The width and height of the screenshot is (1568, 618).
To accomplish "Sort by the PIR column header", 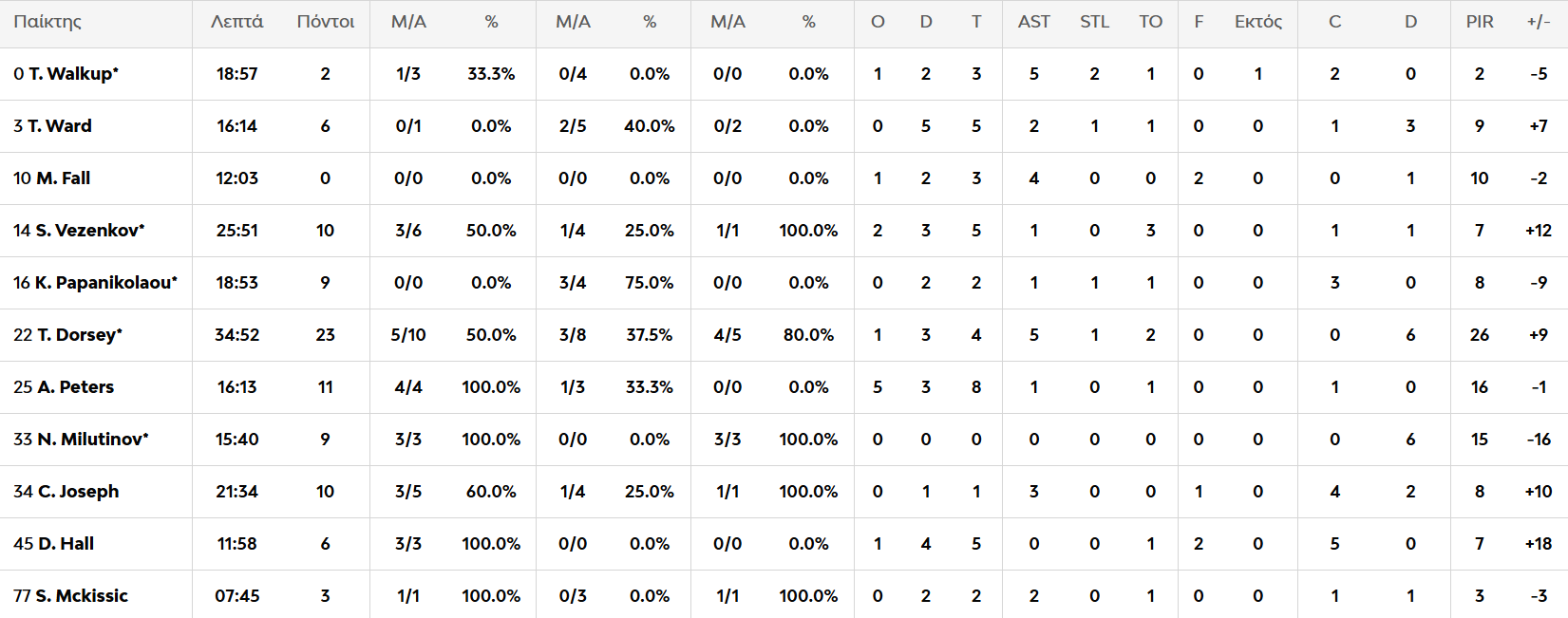I will [1479, 22].
